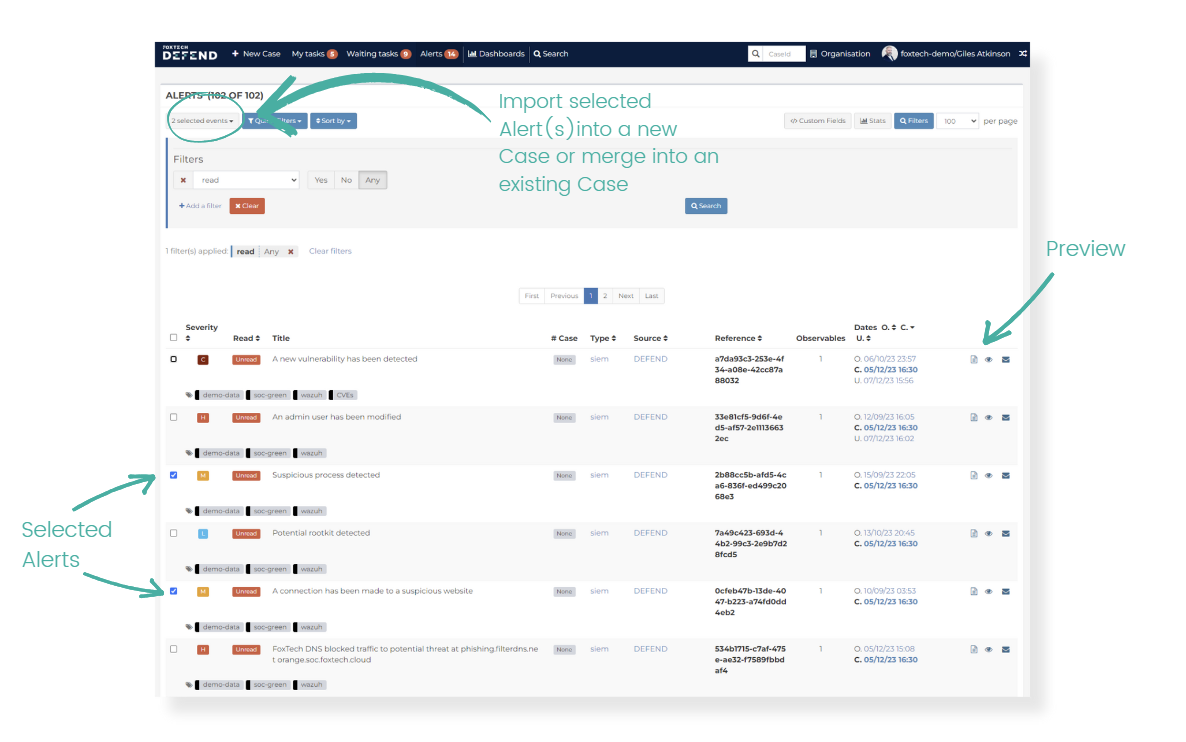1186x742 pixels.
Task: Open the per page count dropdown
Action: point(957,121)
